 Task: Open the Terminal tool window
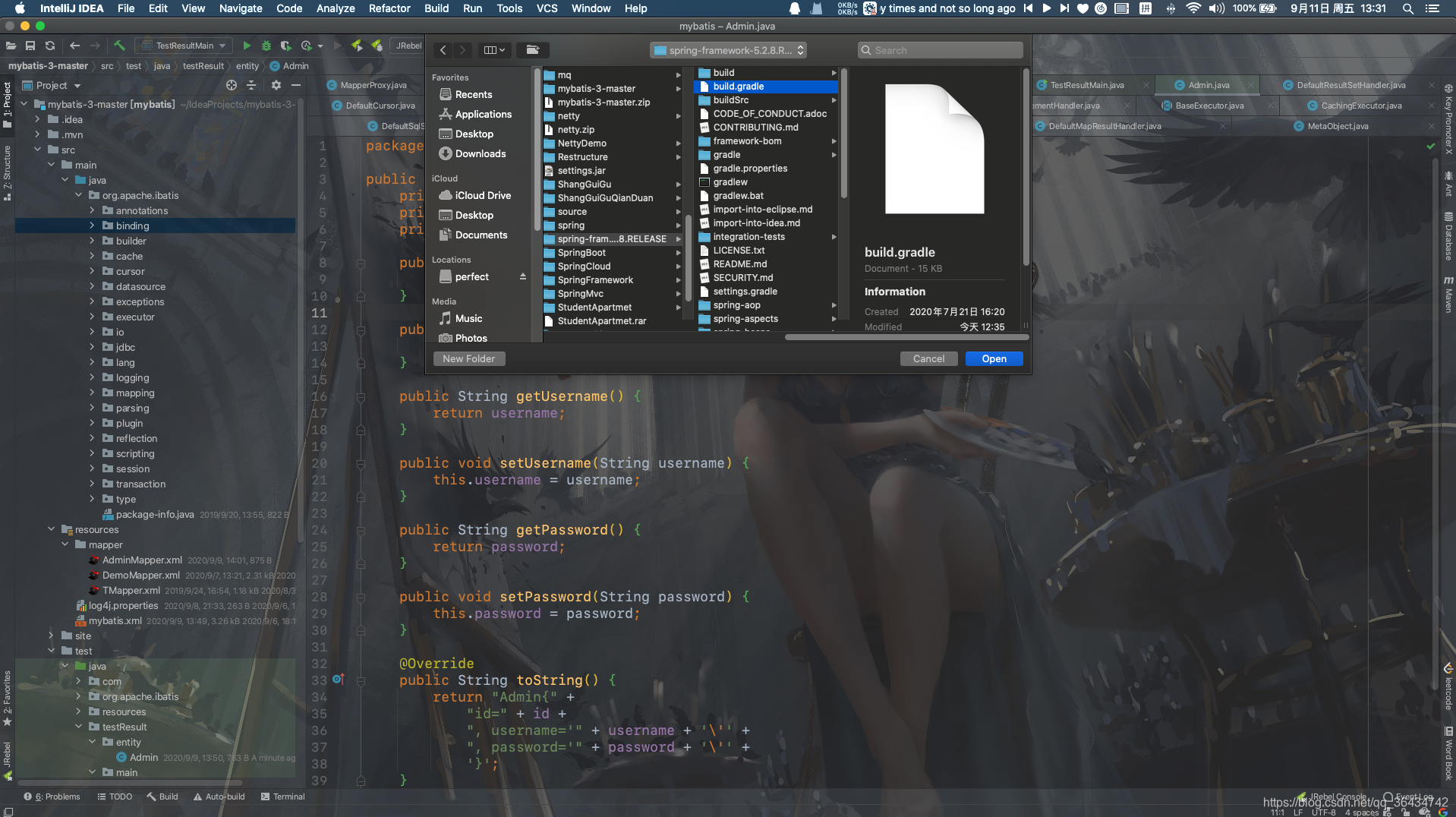point(282,796)
